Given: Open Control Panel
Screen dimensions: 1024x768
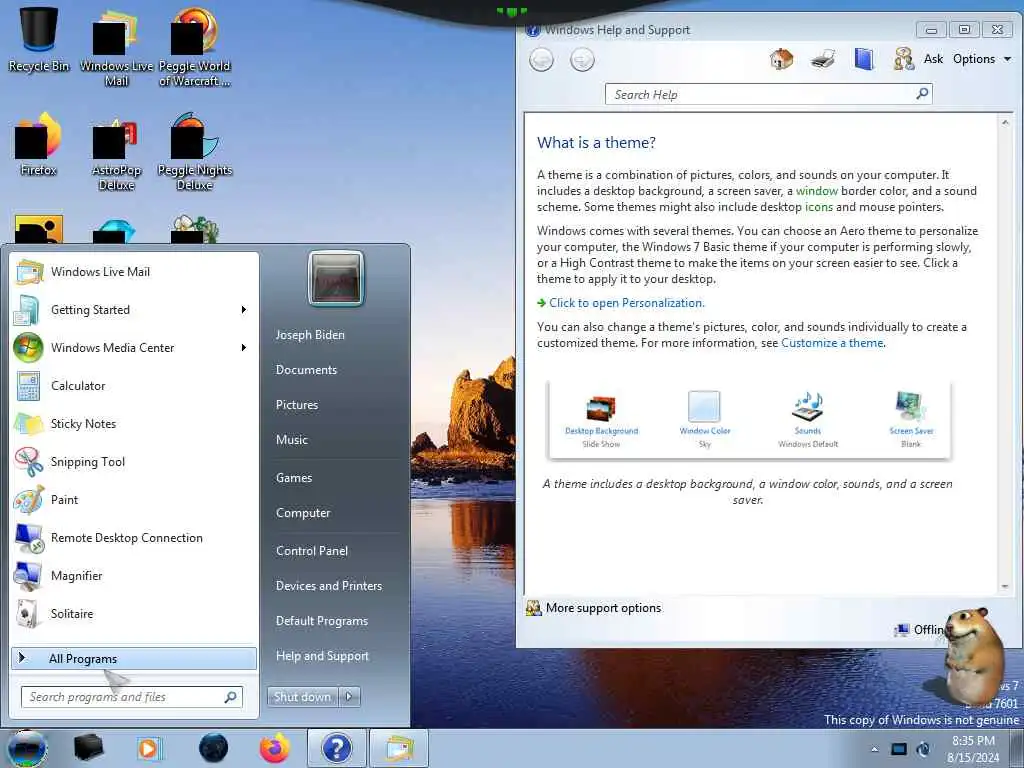Looking at the screenshot, I should [312, 551].
